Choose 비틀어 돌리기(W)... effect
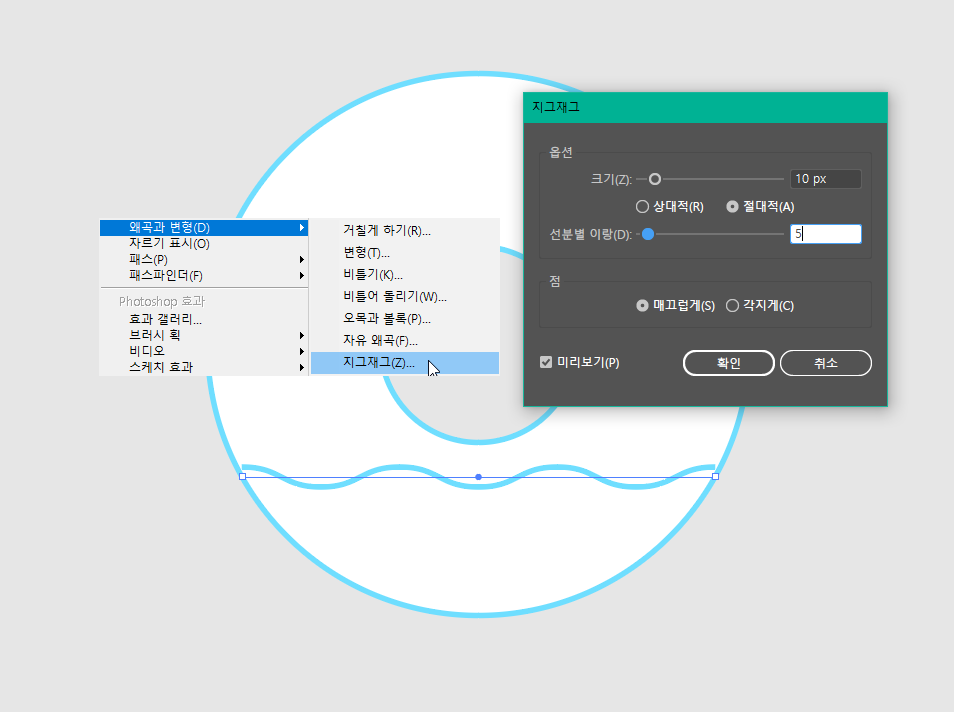The image size is (954, 712). point(405,296)
